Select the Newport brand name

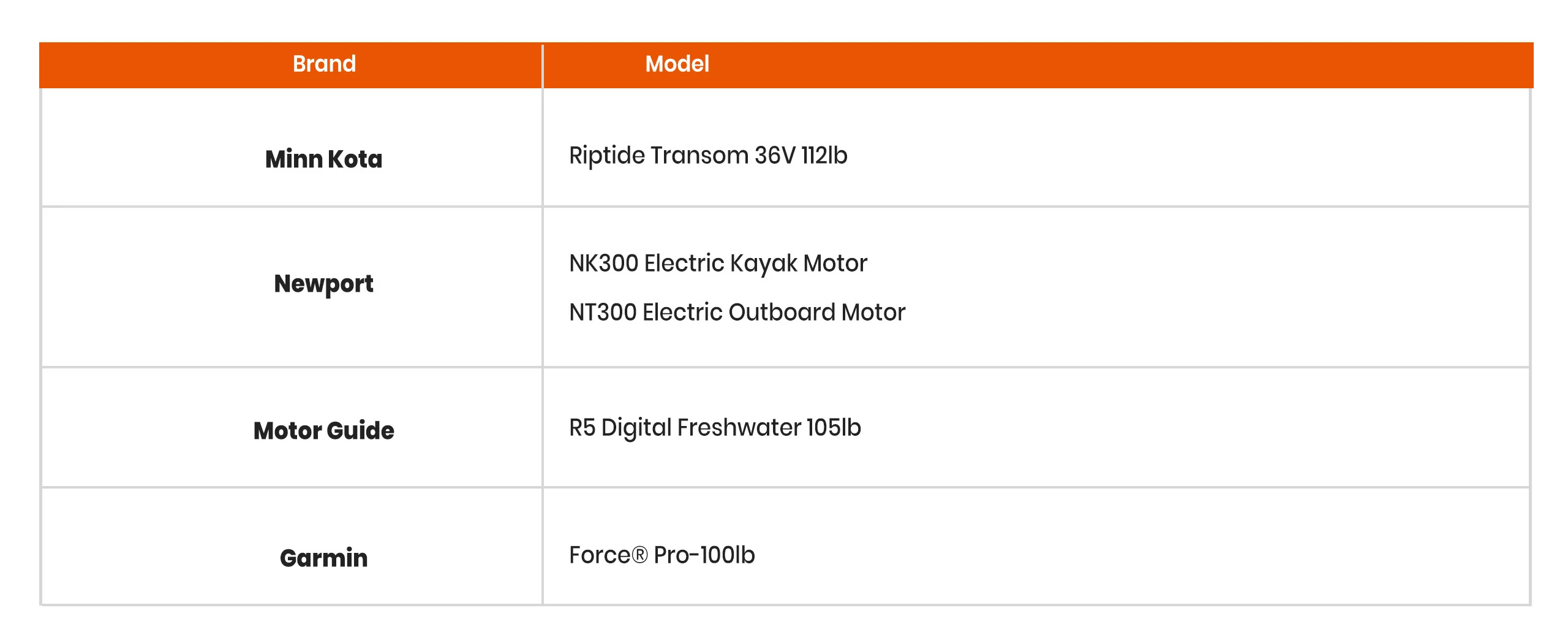tap(323, 284)
